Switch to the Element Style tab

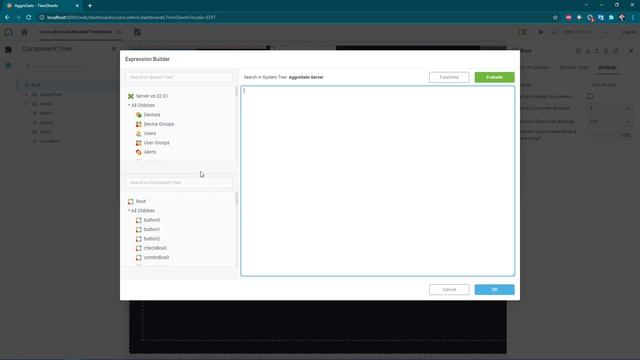click(574, 67)
